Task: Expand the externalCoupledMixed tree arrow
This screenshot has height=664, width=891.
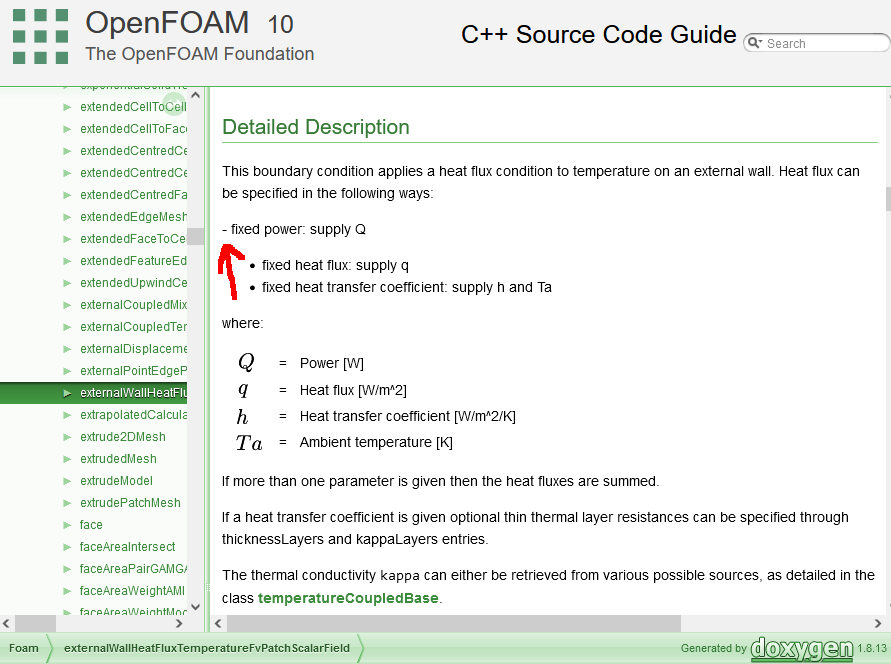Action: 67,305
